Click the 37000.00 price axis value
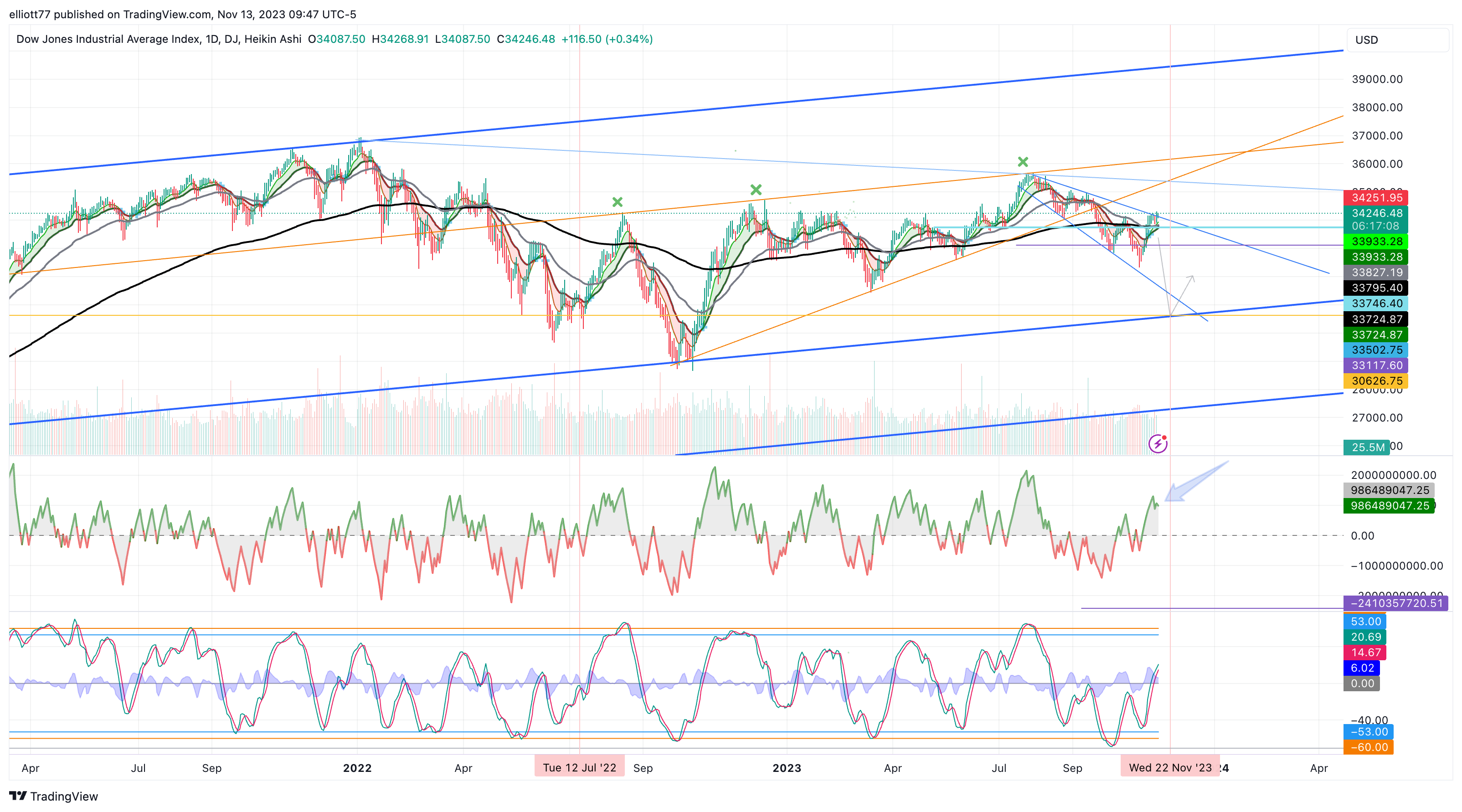This screenshot has width=1462, height=812. pyautogui.click(x=1377, y=136)
